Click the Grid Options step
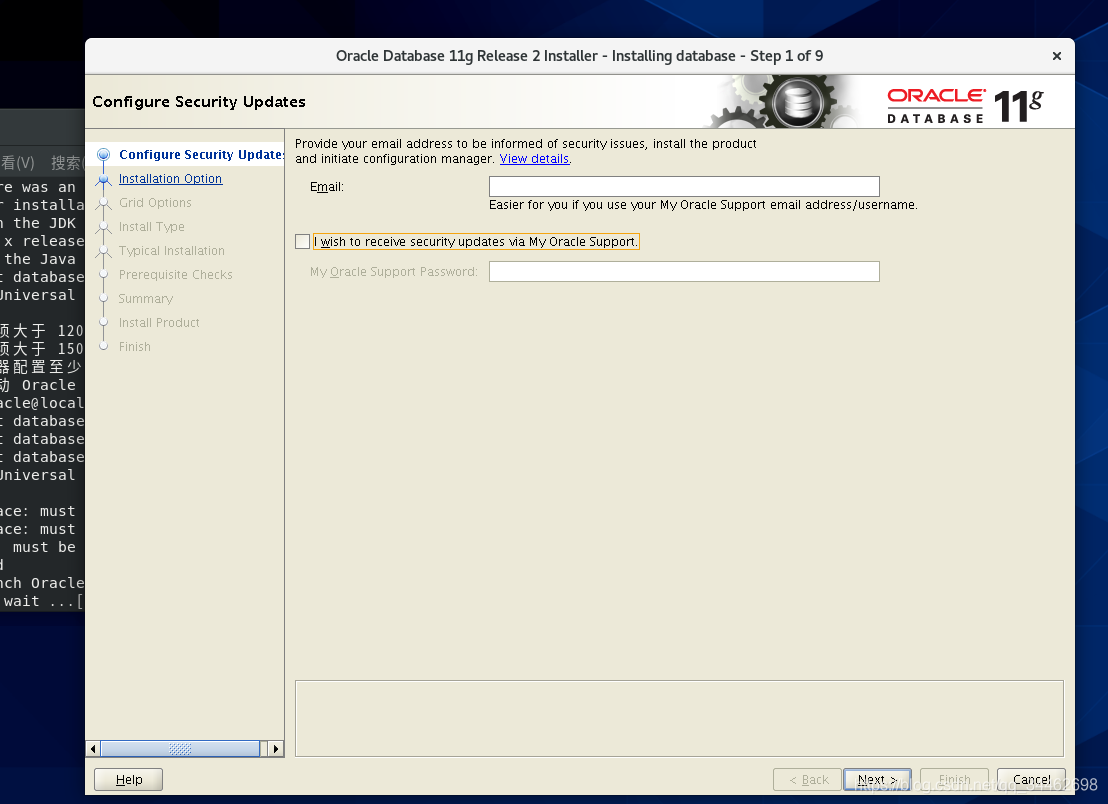Image resolution: width=1108 pixels, height=804 pixels. click(155, 203)
